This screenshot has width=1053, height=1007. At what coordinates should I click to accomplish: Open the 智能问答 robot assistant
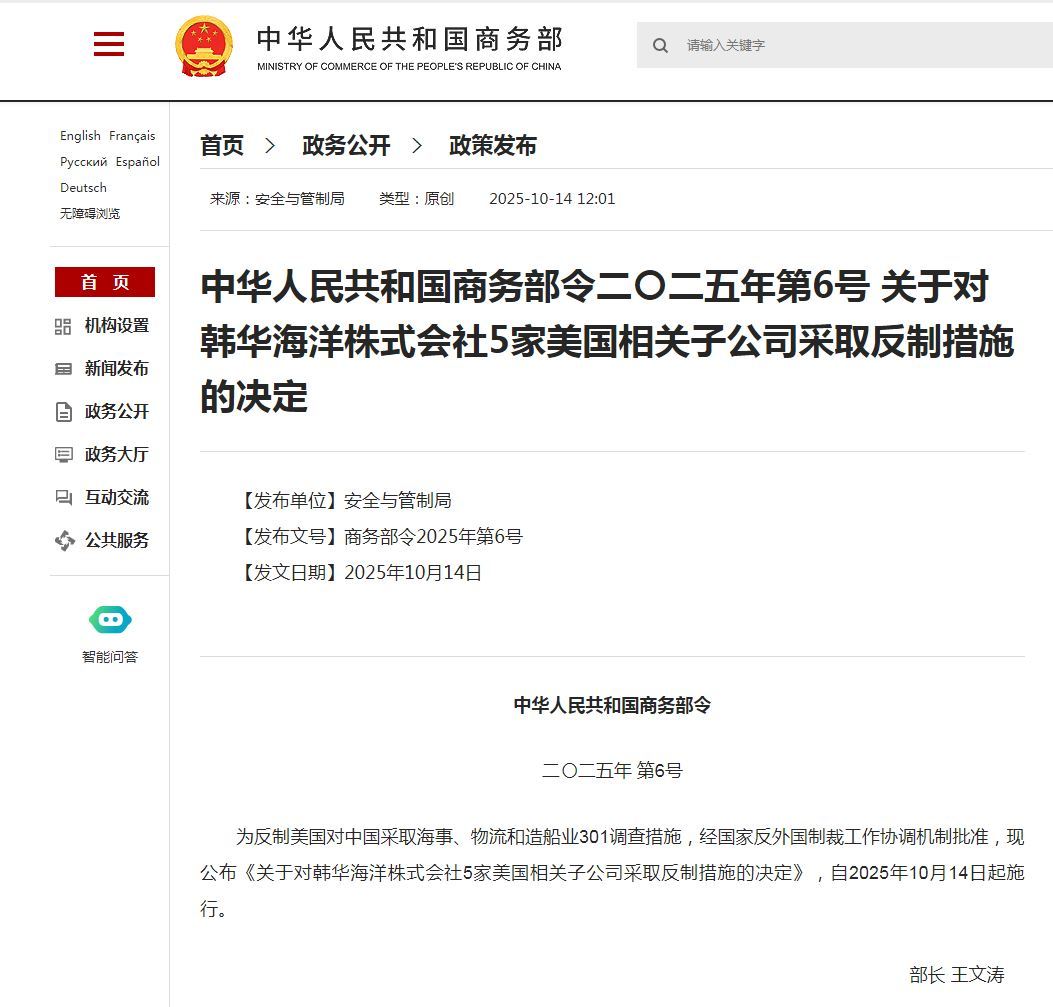click(x=110, y=621)
